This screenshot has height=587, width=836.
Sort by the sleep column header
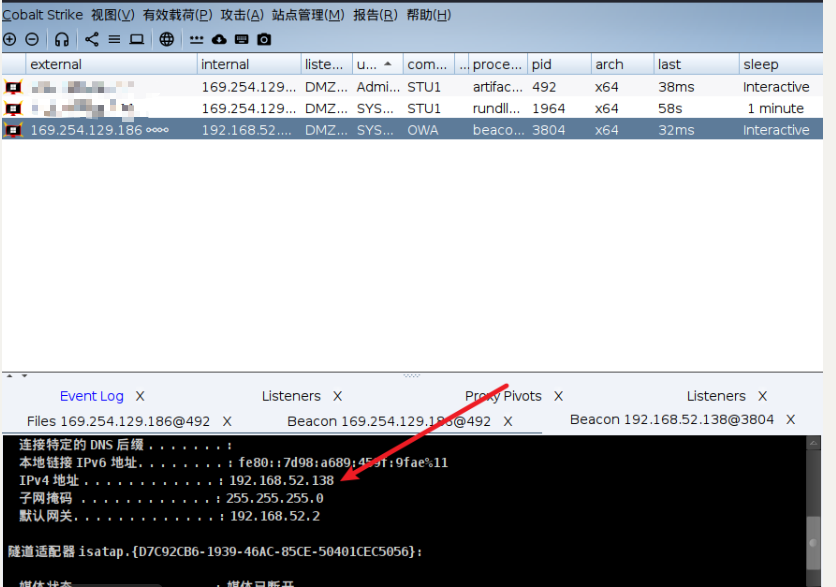pyautogui.click(x=781, y=65)
